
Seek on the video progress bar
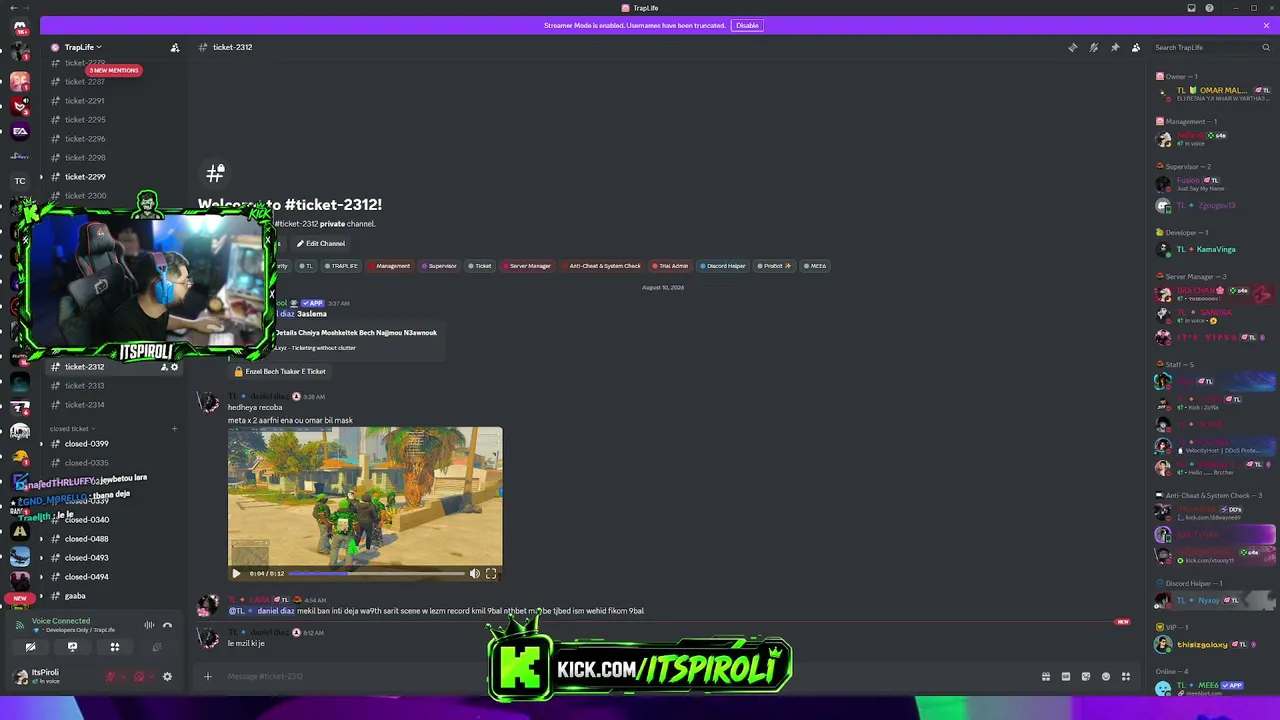point(376,573)
